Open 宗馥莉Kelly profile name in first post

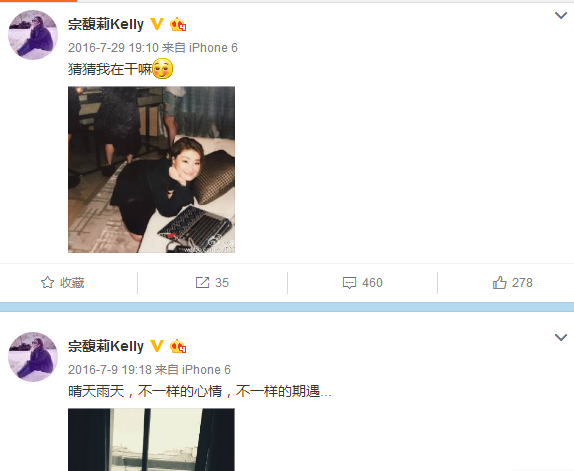point(106,25)
